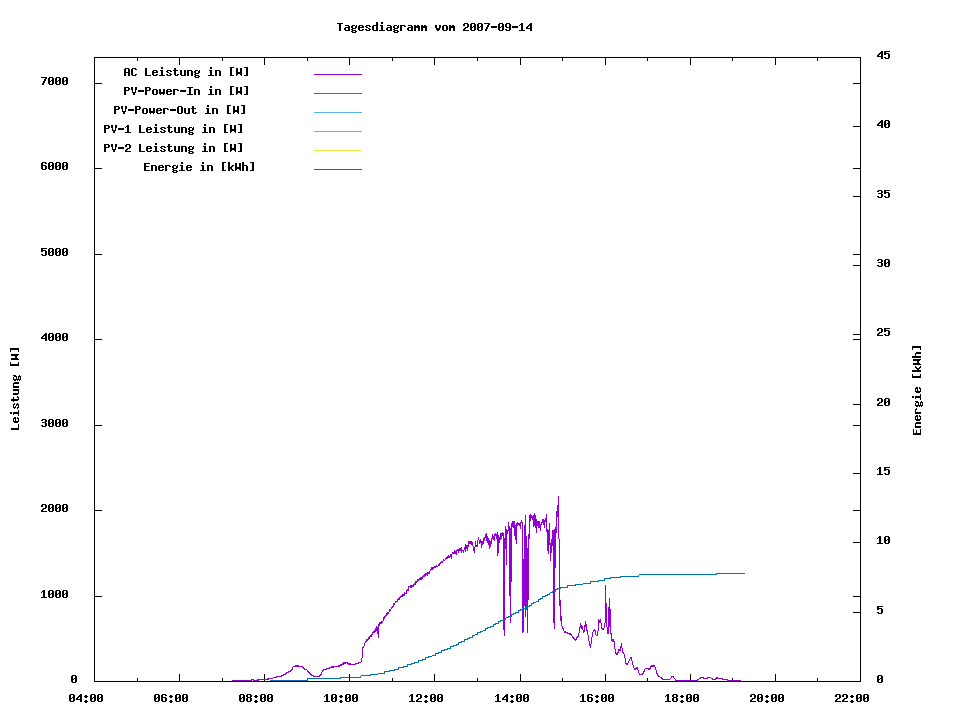
Task: Click the right axis label 'Energie [kWh]'
Action: [917, 390]
